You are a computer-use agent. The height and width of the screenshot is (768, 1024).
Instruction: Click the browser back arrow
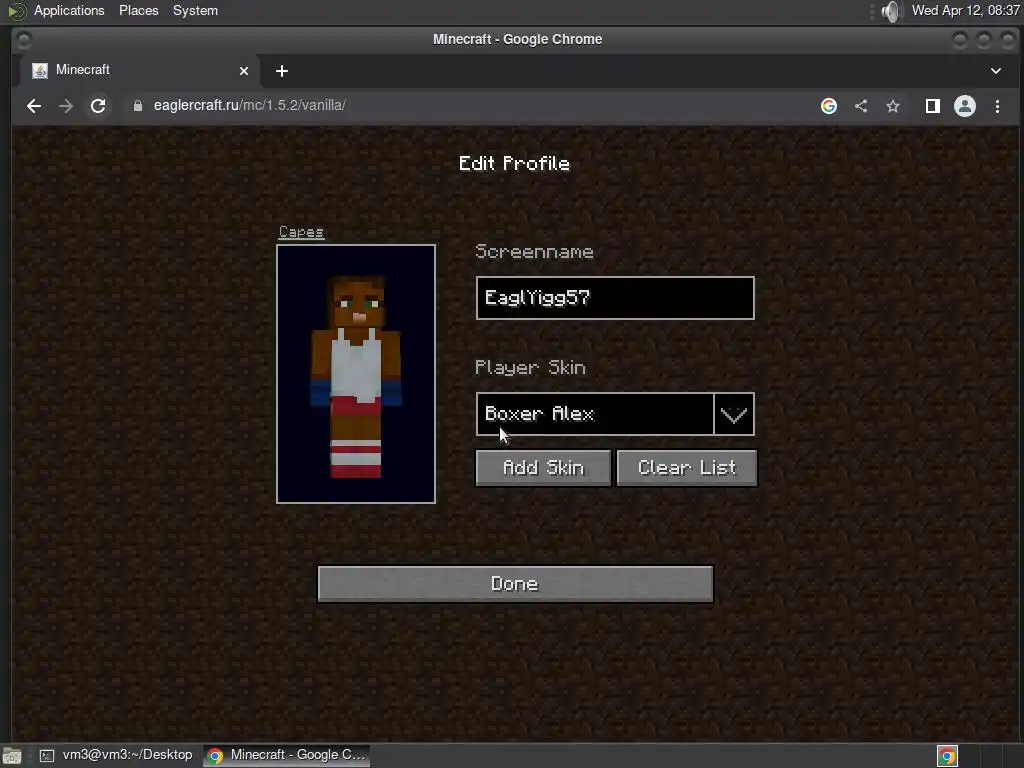coord(34,106)
